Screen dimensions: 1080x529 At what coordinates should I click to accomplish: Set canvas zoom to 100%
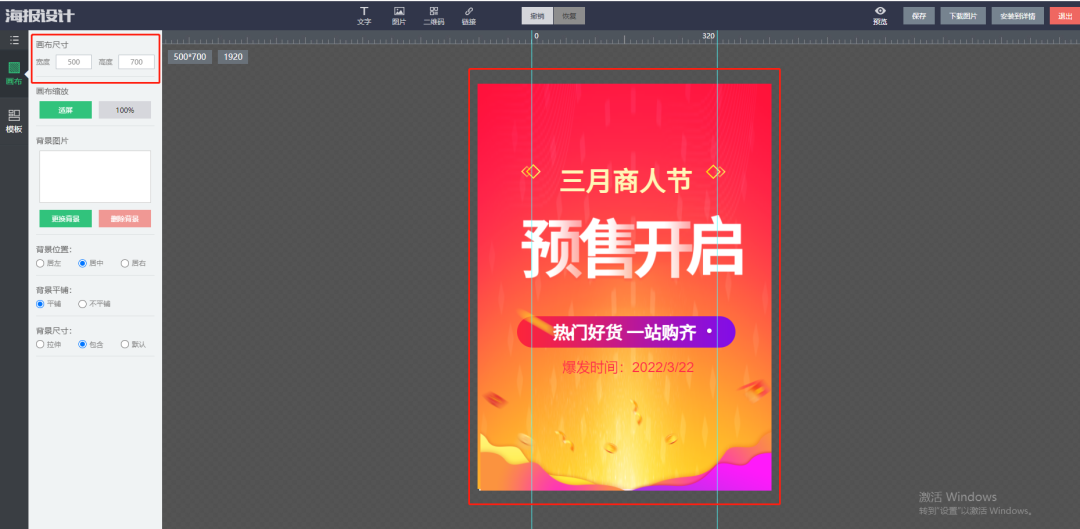coord(125,110)
